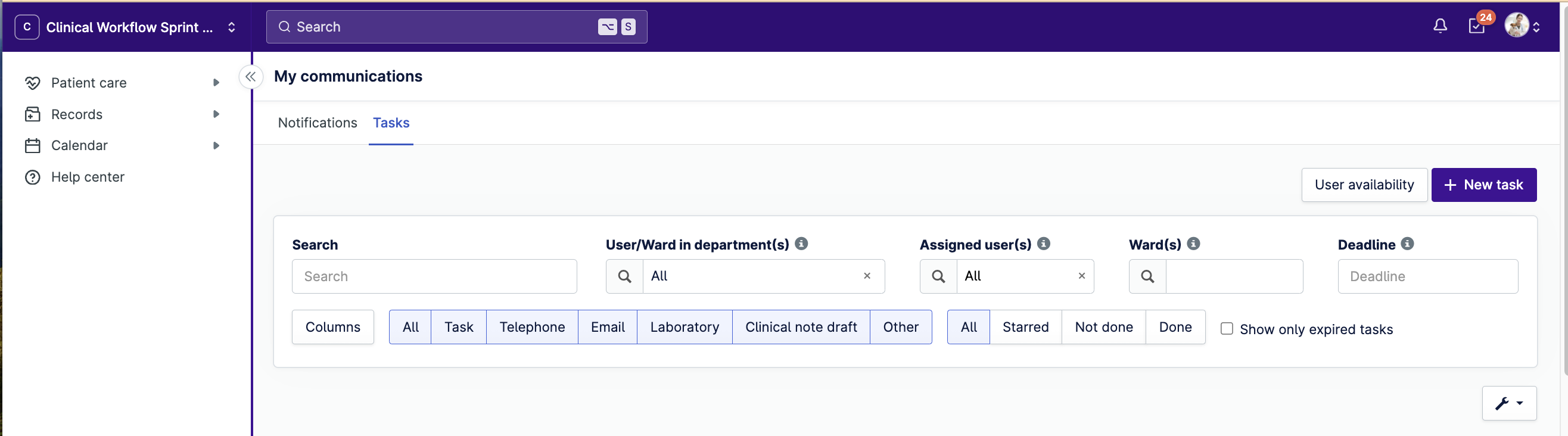Open Help center in the sidebar
Screen dimensions: 1568x436
tap(88, 177)
